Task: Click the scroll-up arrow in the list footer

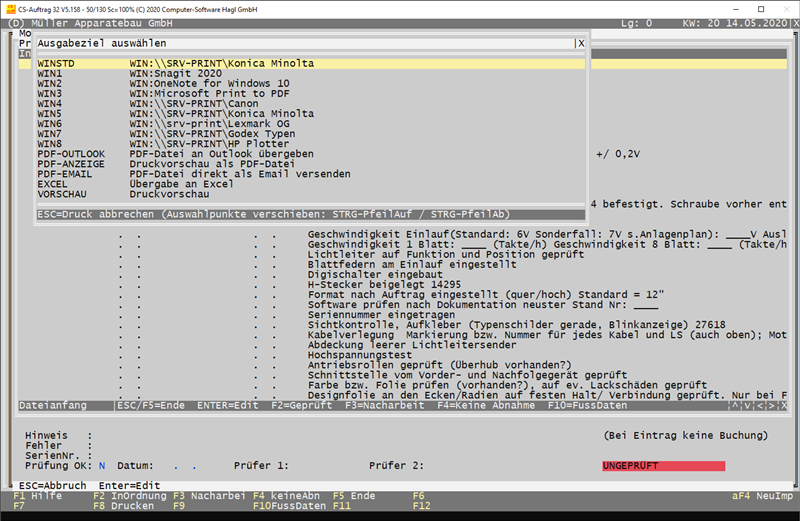Action: [x=735, y=405]
